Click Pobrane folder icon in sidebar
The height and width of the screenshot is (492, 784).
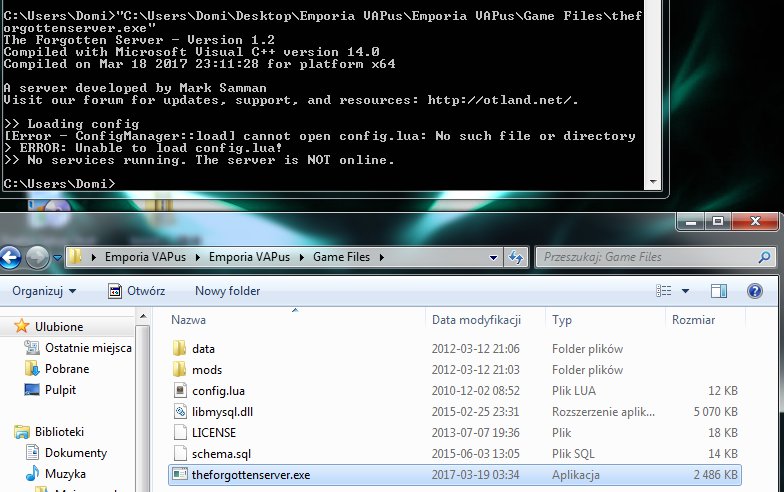coord(32,368)
